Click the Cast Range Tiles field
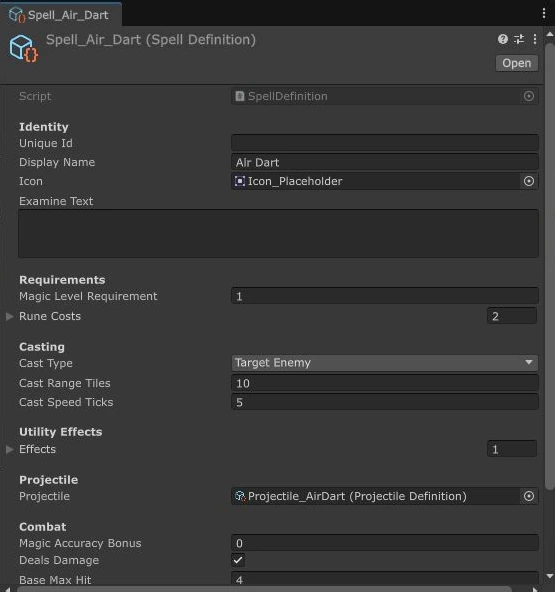The width and height of the screenshot is (555, 592). [x=384, y=383]
